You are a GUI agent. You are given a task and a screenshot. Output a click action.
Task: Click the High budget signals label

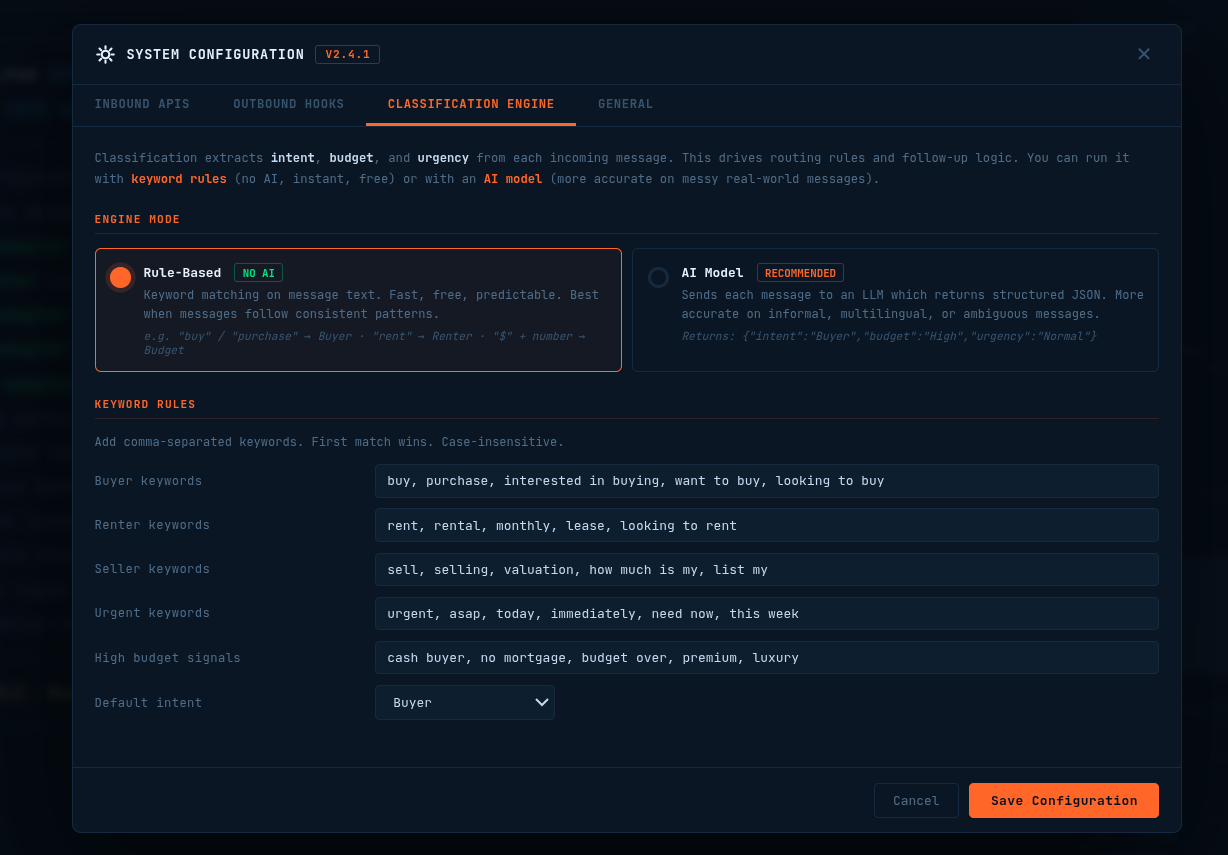(x=168, y=658)
